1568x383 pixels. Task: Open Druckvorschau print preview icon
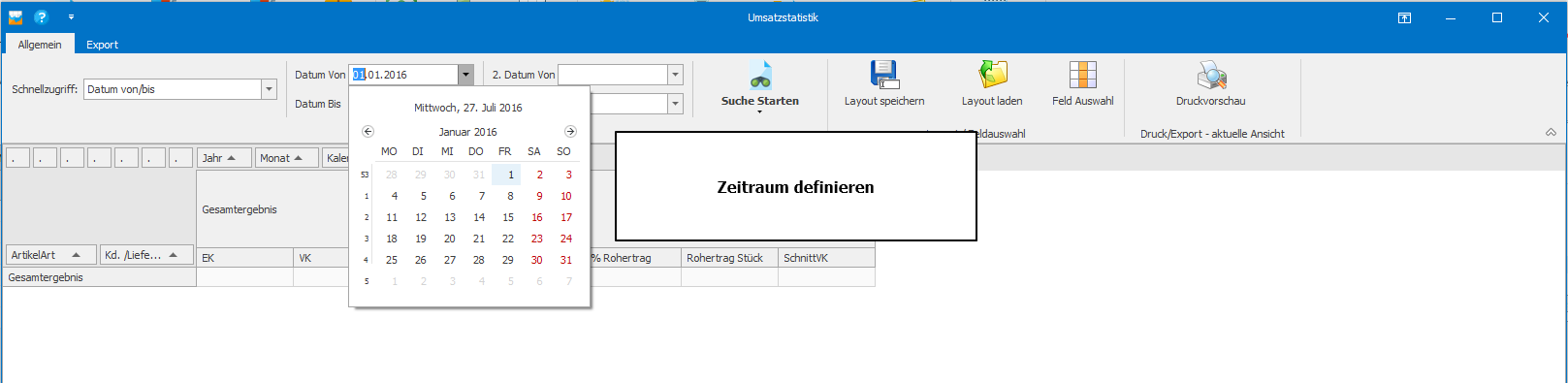pyautogui.click(x=1211, y=75)
